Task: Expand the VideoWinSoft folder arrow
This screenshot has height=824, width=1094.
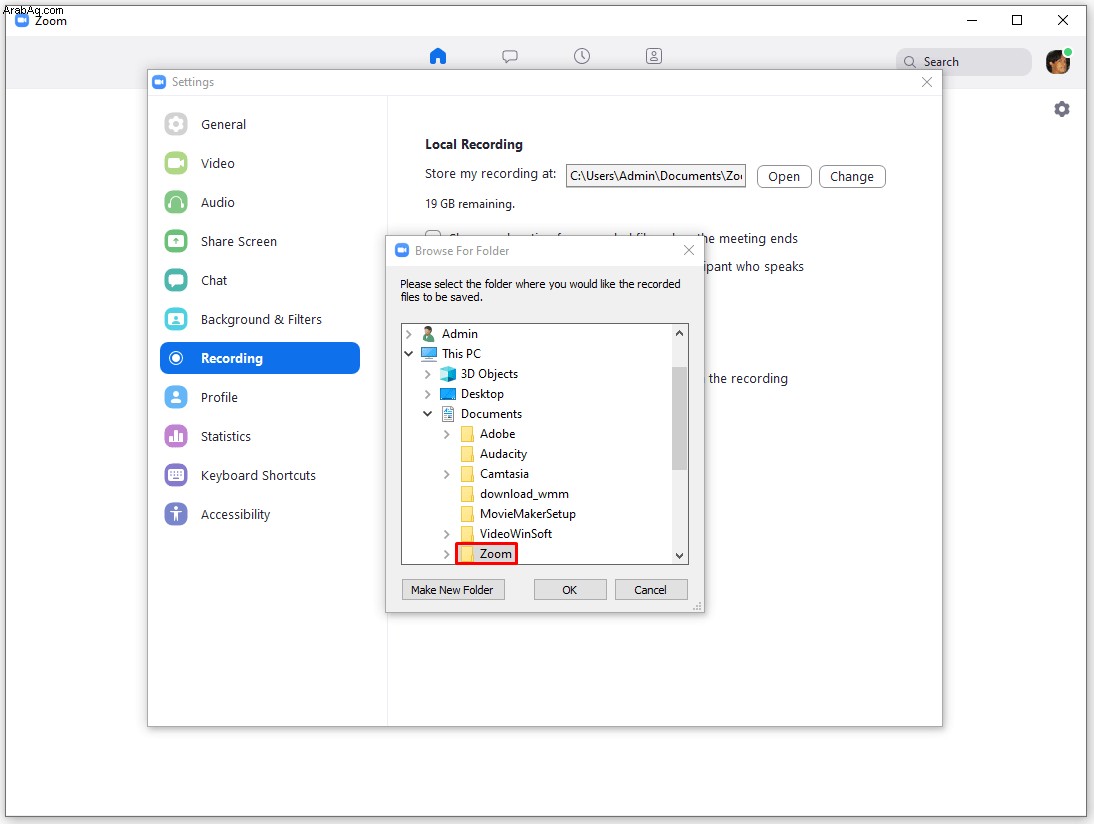Action: coord(447,534)
